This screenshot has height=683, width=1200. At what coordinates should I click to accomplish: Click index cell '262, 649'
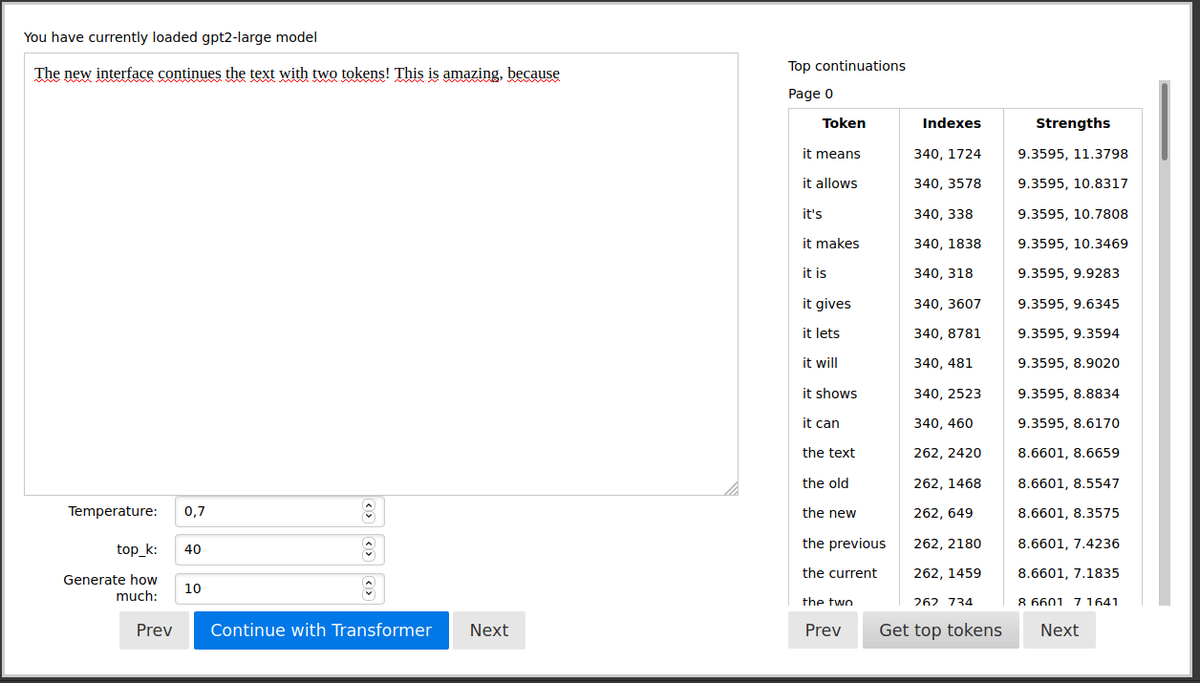951,513
